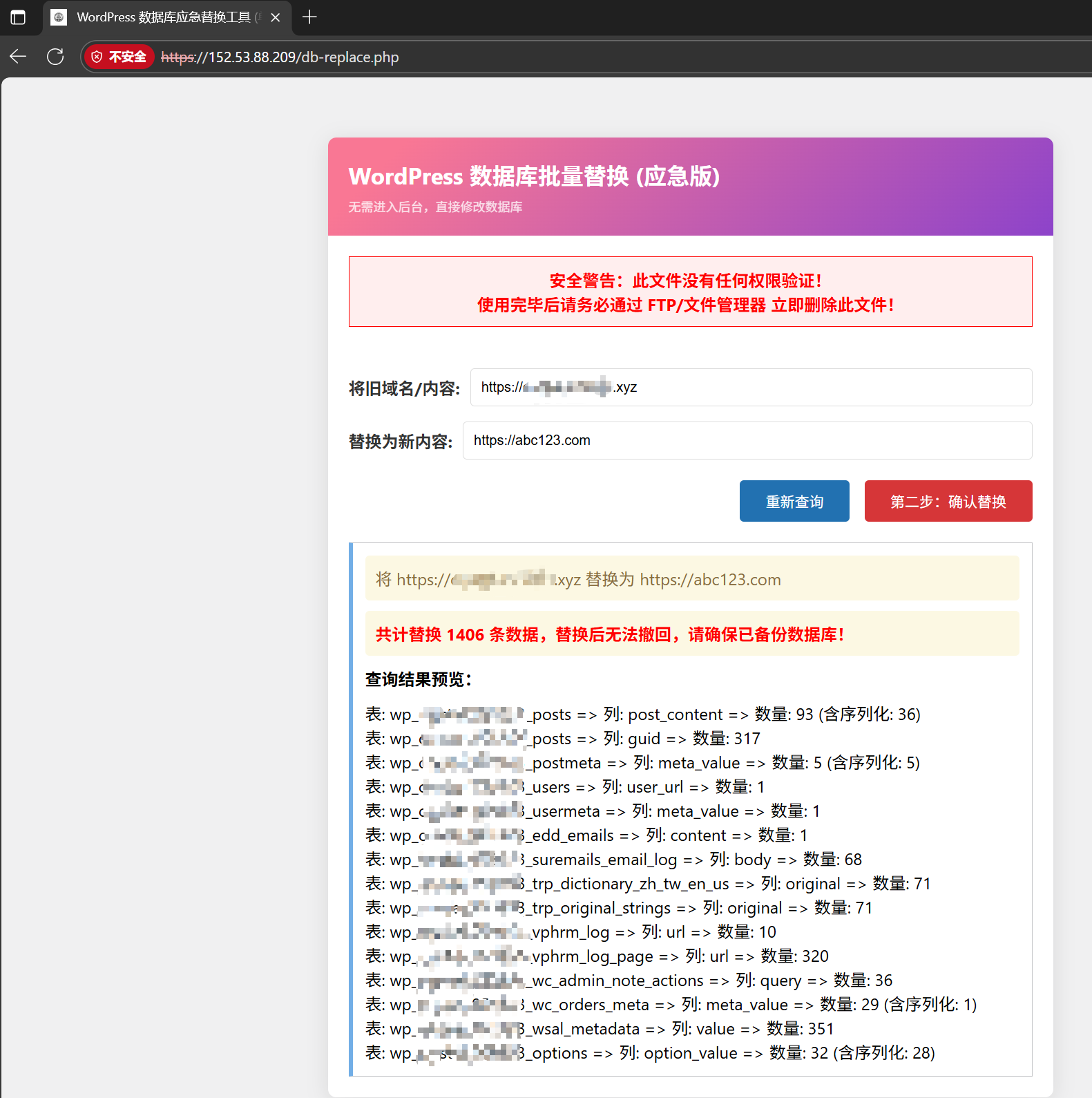Screen dimensions: 1092x1098
Task: Open a new browser tab
Action: click(x=309, y=17)
